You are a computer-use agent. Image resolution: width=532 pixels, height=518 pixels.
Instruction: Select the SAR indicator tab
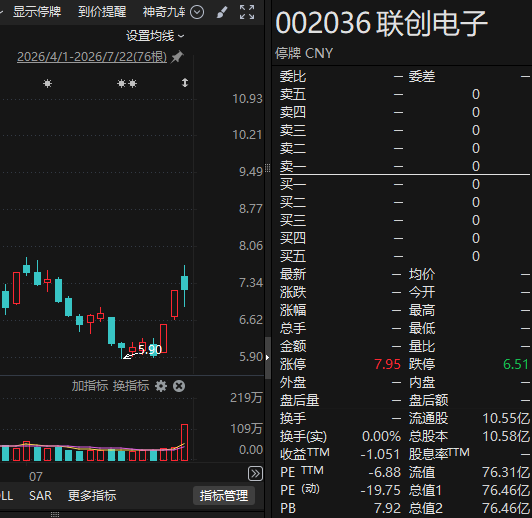(40, 496)
